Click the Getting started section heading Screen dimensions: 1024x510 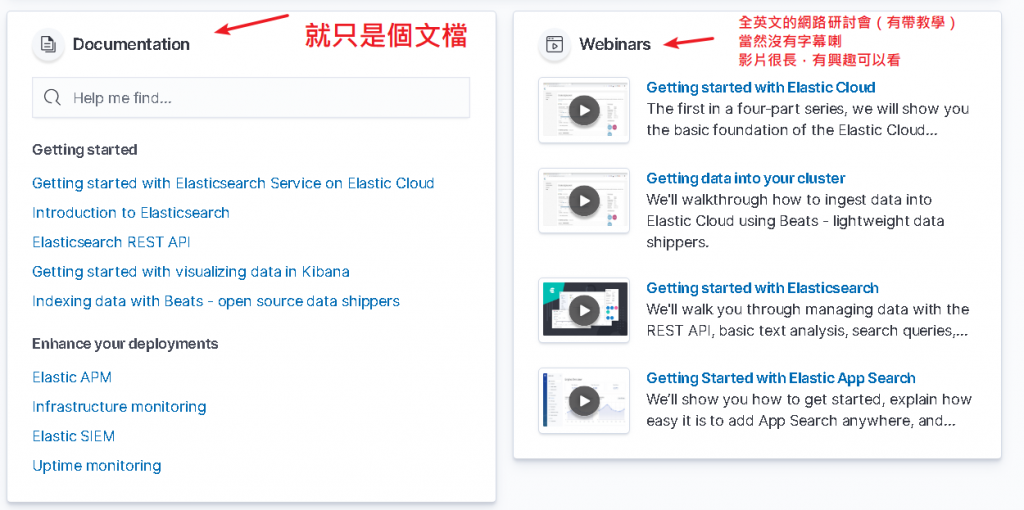84,150
